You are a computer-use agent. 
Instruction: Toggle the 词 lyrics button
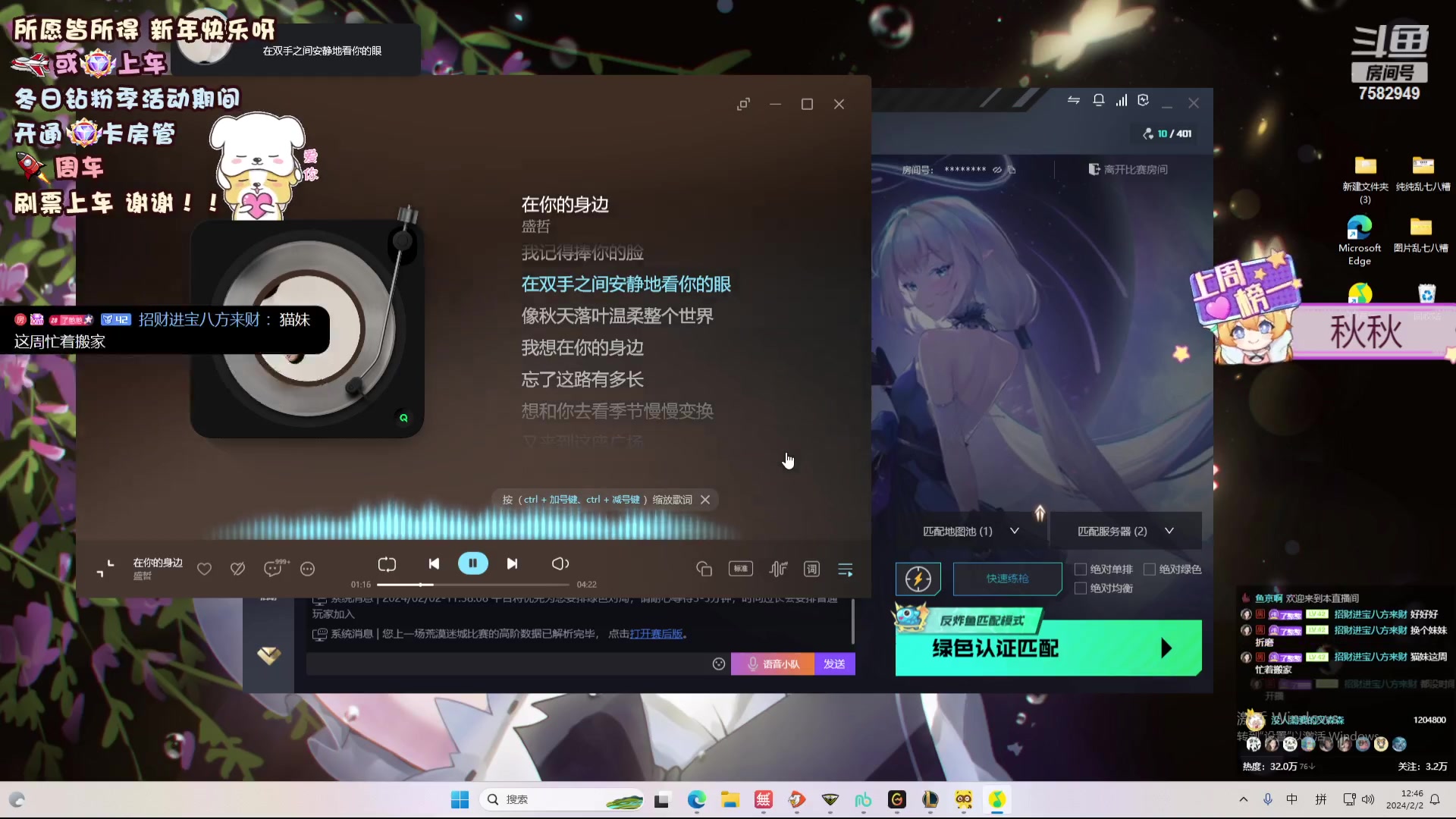click(811, 569)
